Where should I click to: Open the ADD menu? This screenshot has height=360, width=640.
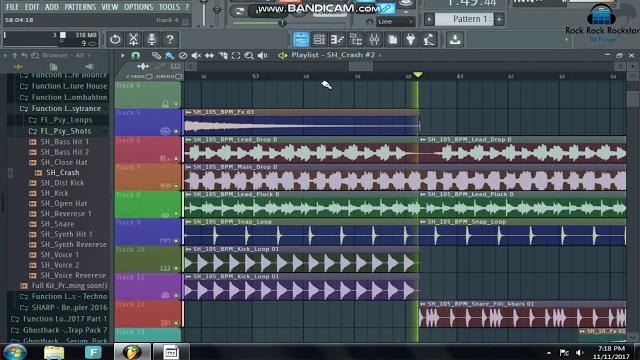tap(52, 7)
